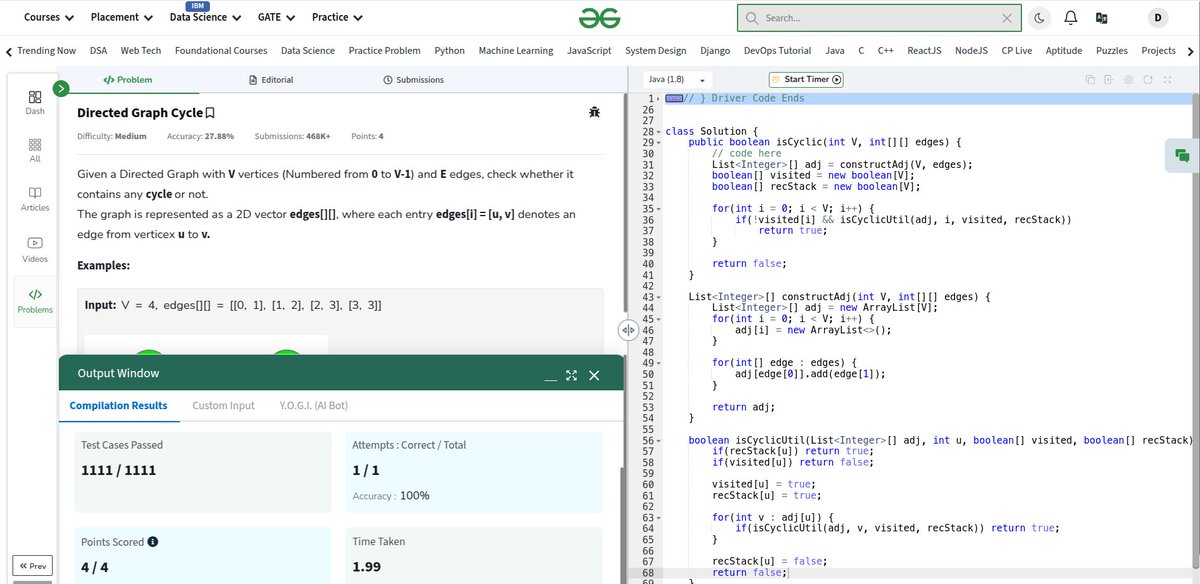Select the Custom Input tab
Screen dimensions: 1200x584
[x=223, y=405]
